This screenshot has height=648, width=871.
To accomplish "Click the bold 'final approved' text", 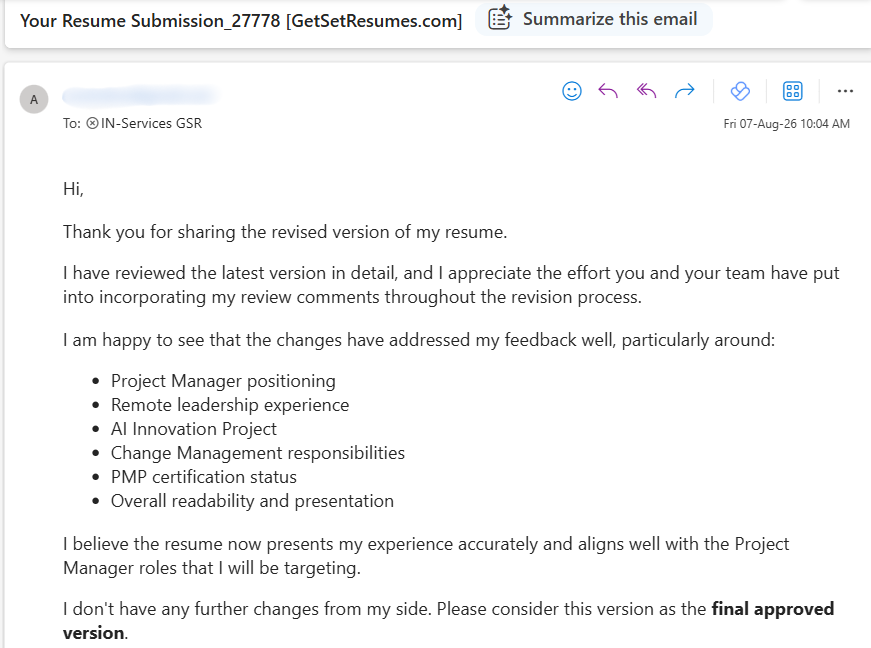I will point(773,609).
